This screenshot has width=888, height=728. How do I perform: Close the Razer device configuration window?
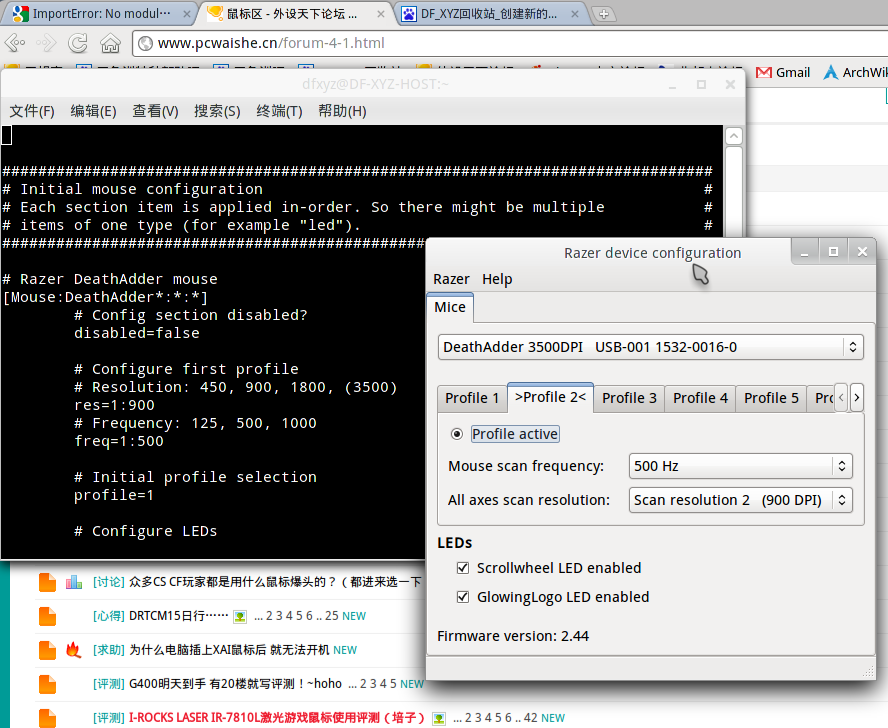862,252
